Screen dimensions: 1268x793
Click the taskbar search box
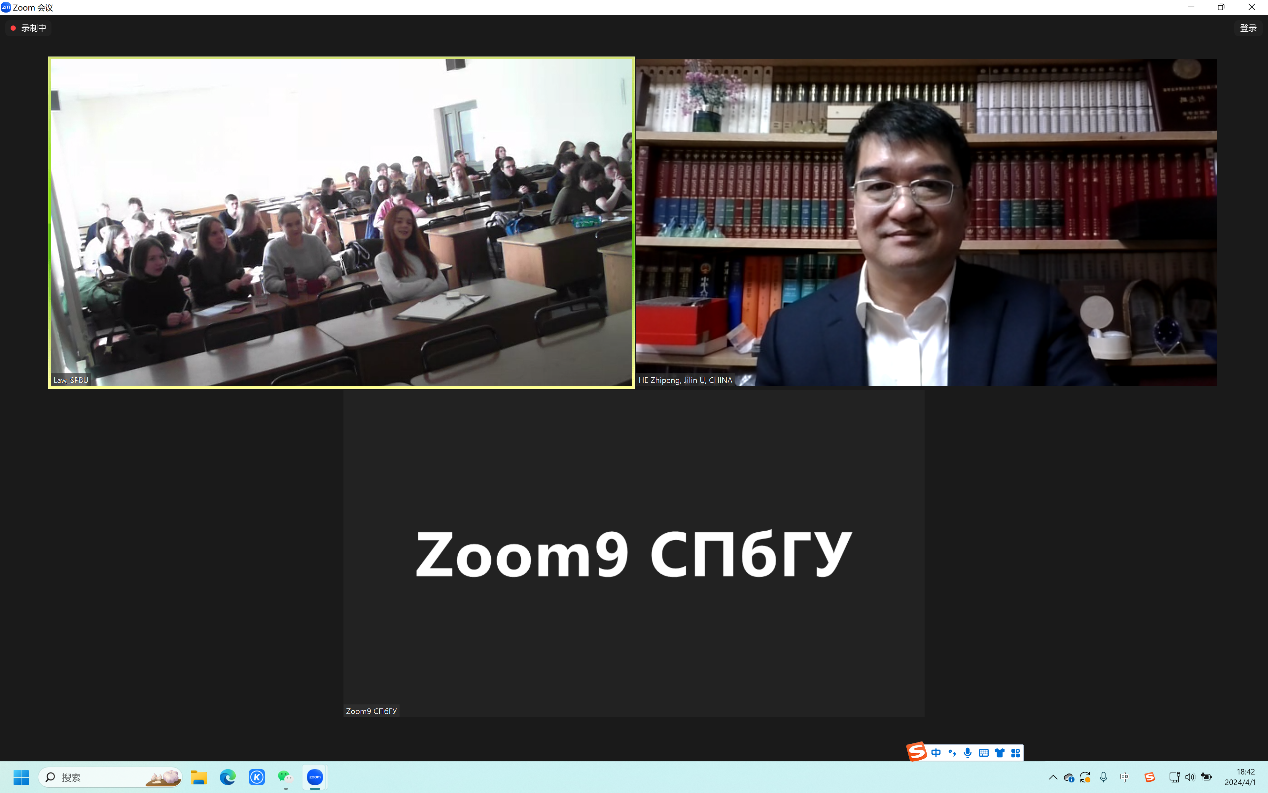click(x=110, y=777)
